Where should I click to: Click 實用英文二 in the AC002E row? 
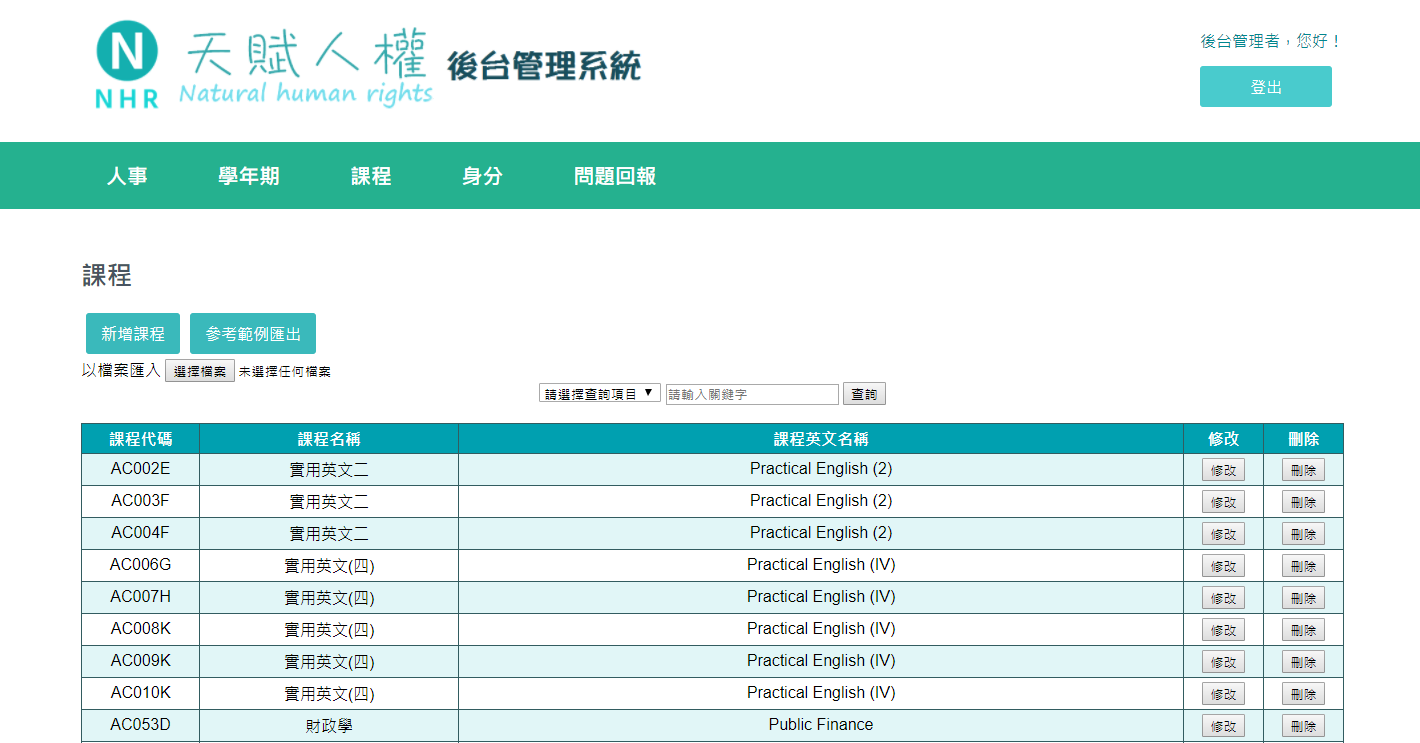329,470
